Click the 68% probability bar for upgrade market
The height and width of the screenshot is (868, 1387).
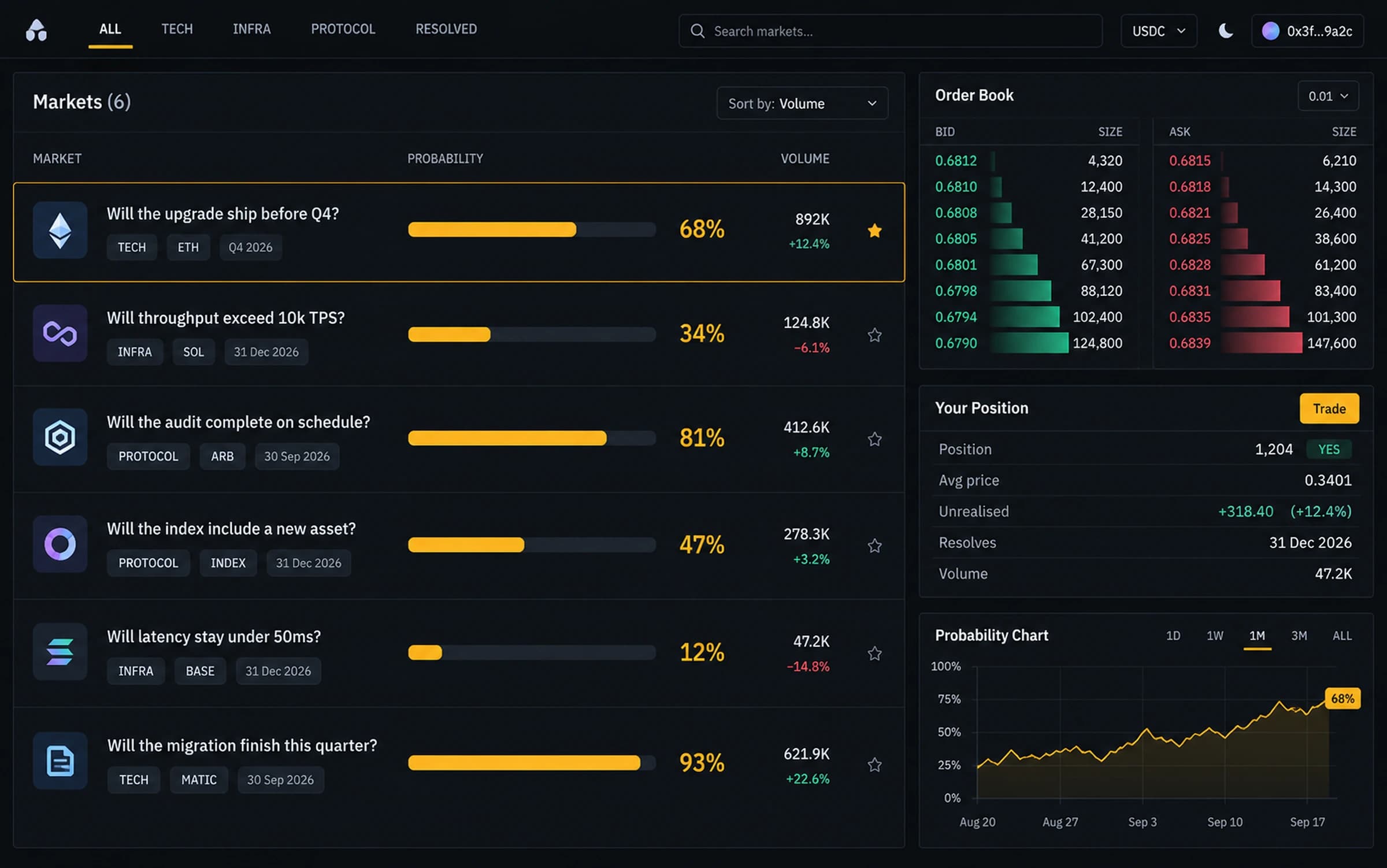[x=532, y=229]
